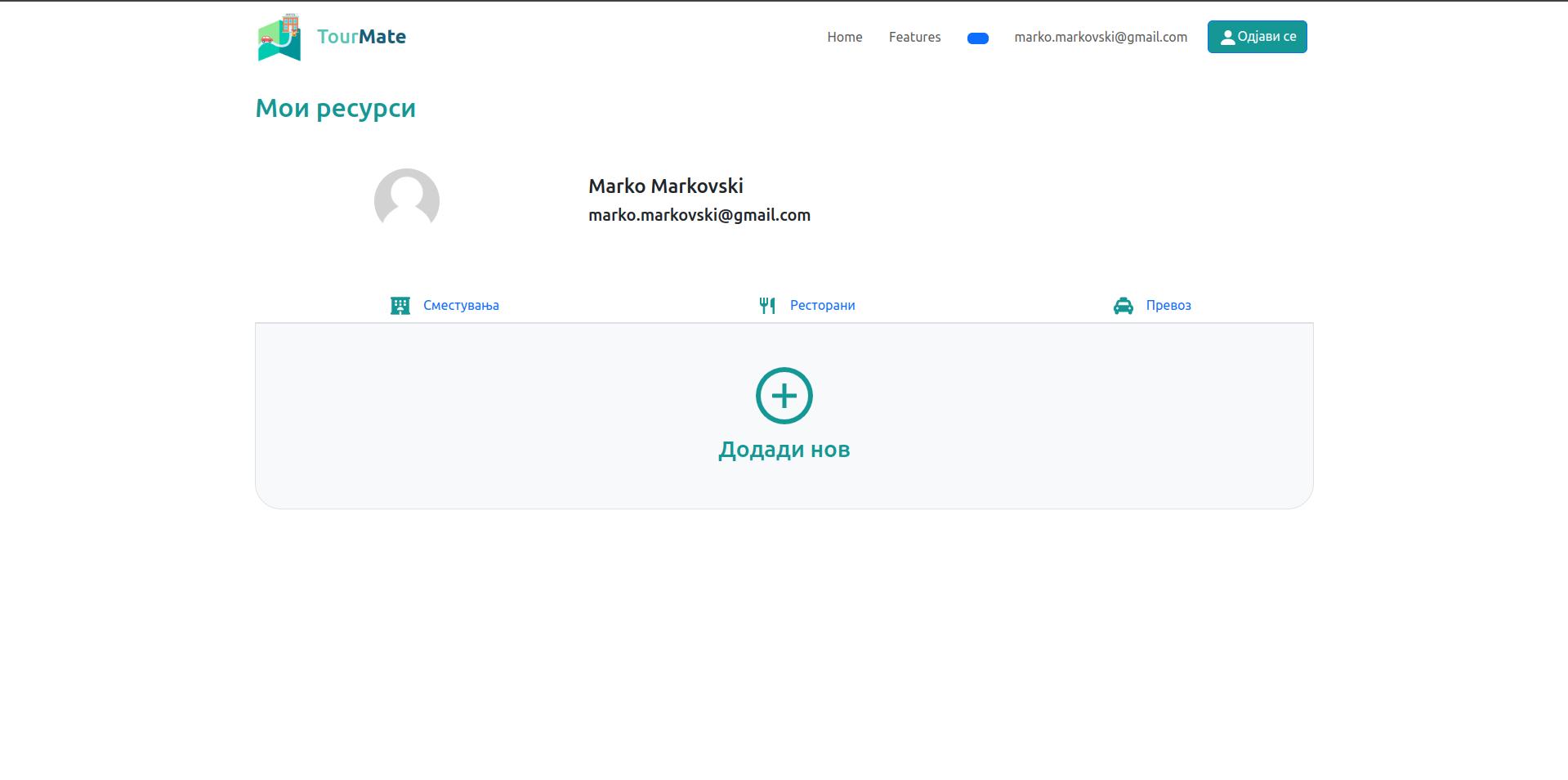The image size is (1568, 780).
Task: Click the navbar email marko.markovski@gmail.com
Action: pos(1100,37)
